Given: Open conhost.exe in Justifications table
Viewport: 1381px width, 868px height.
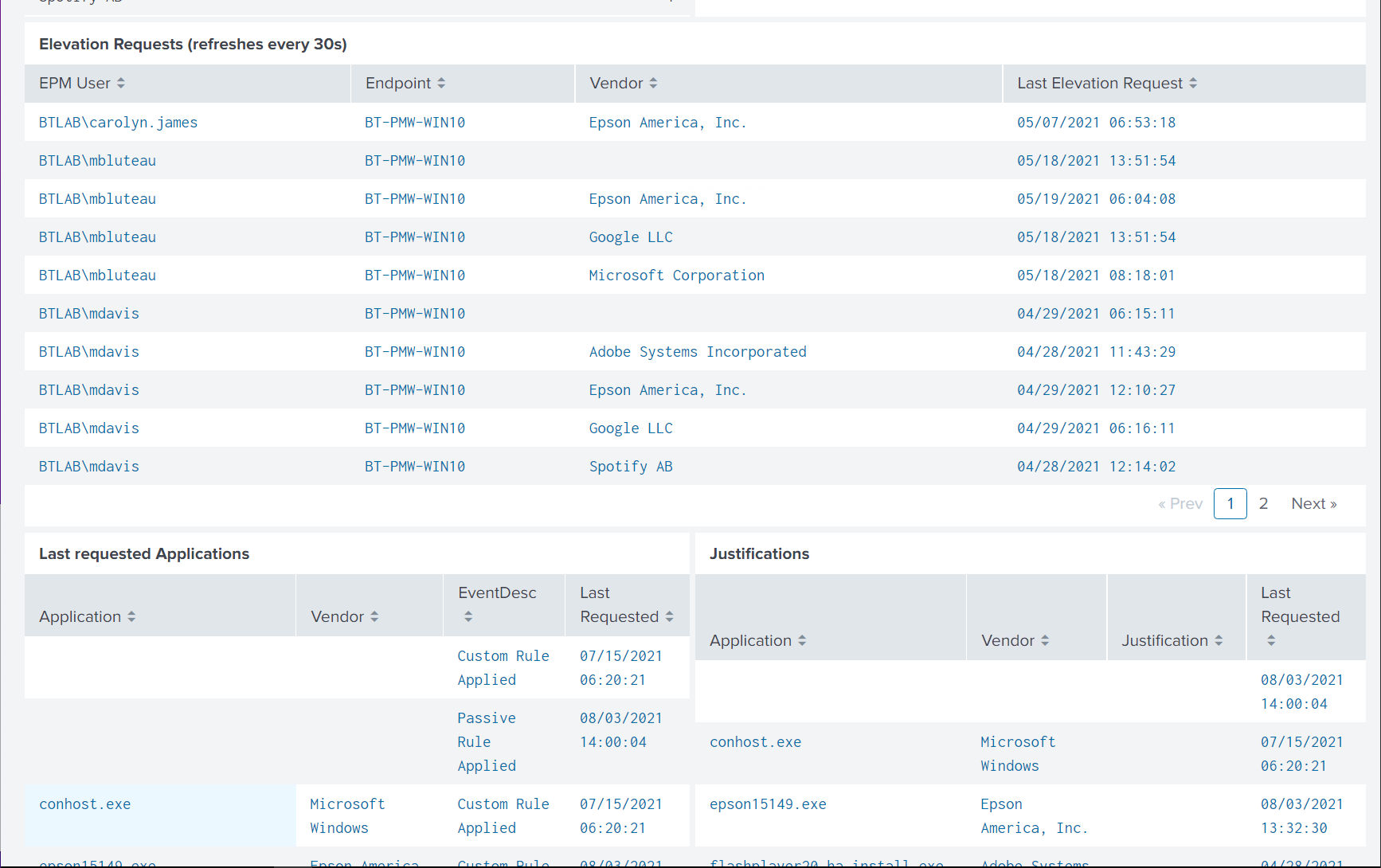Looking at the screenshot, I should click(x=755, y=741).
